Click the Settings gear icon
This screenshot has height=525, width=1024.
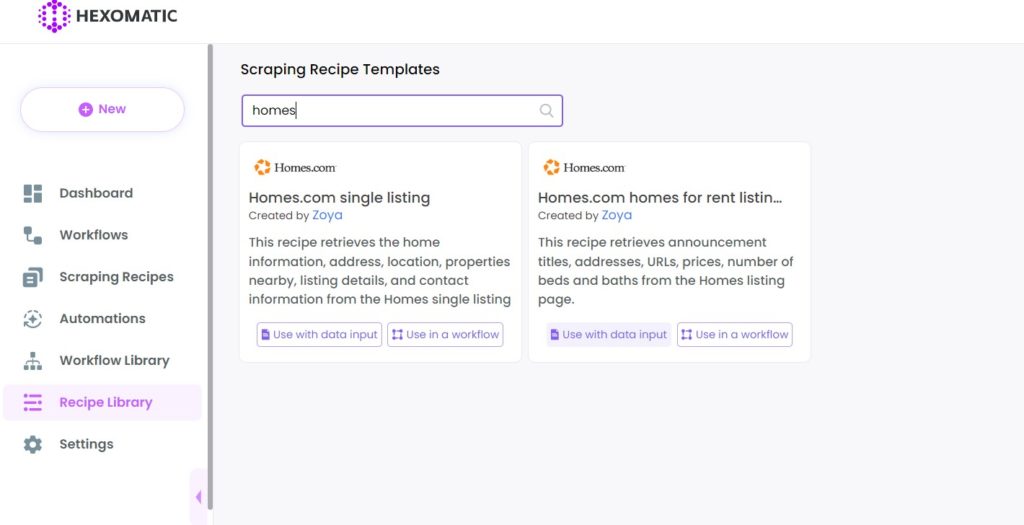coord(33,444)
